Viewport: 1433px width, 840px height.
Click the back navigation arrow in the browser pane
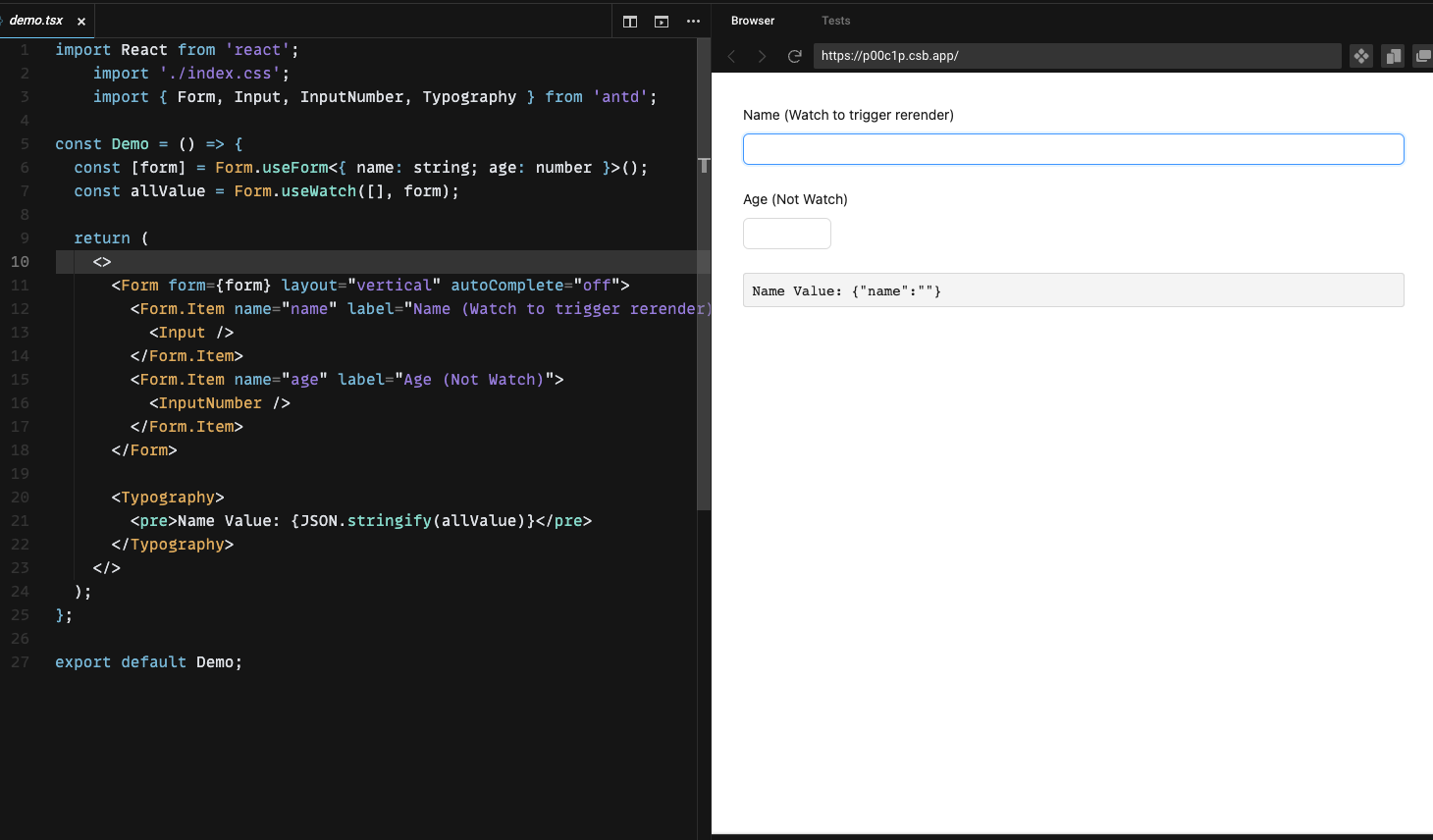[x=731, y=56]
